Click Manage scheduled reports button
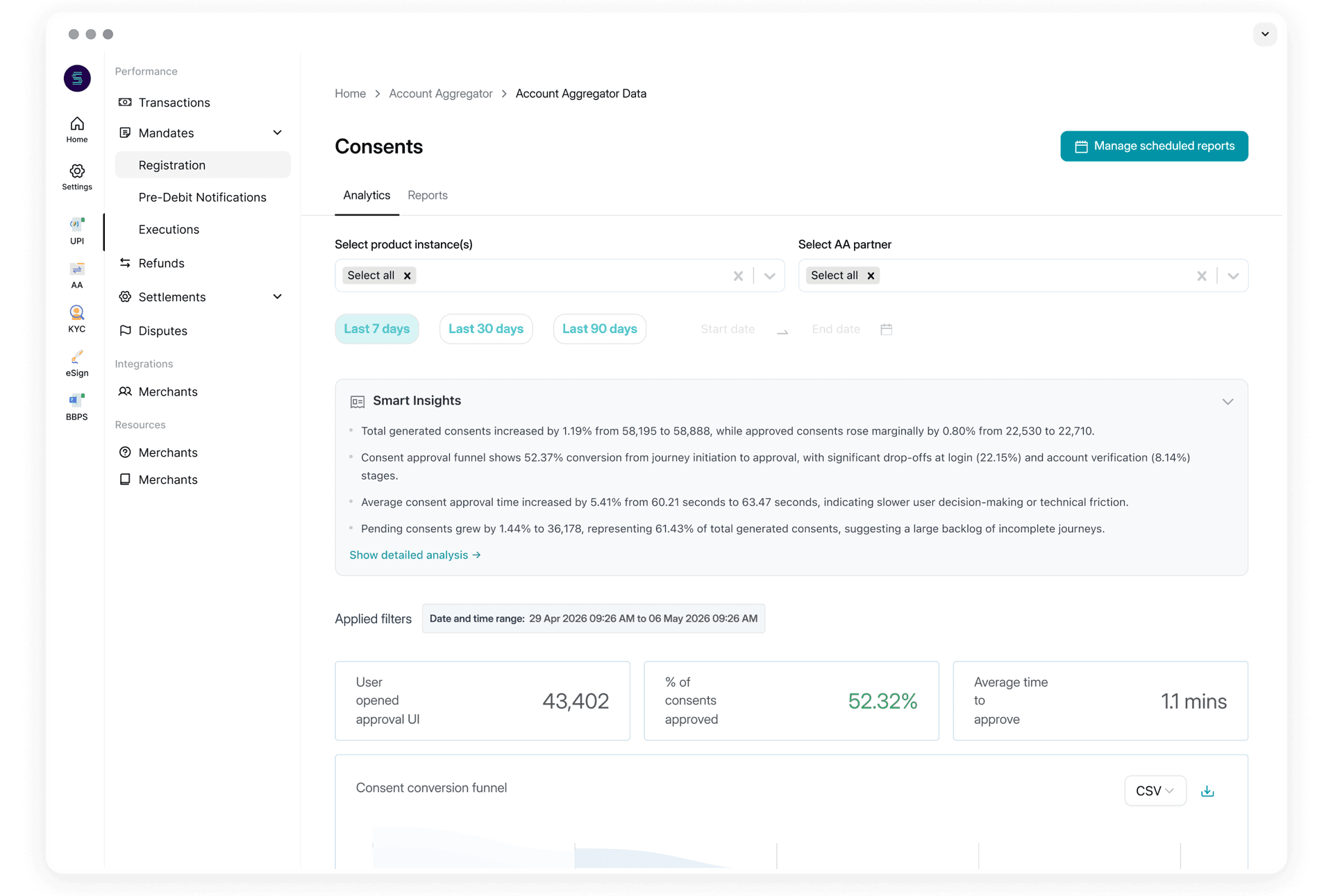The height and width of the screenshot is (896, 1333). [1154, 146]
